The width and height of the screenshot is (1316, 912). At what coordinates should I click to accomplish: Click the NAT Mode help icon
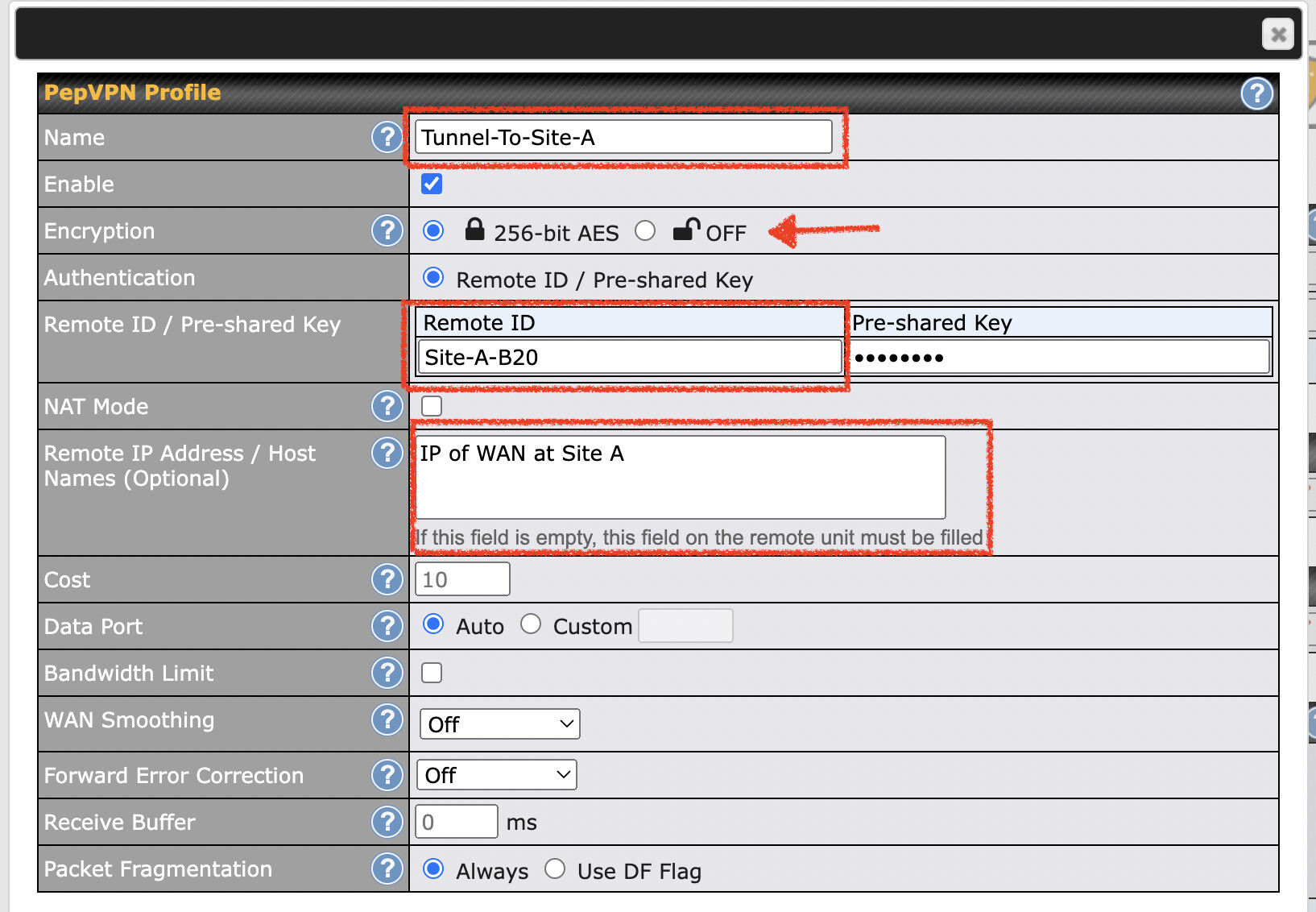tap(387, 406)
